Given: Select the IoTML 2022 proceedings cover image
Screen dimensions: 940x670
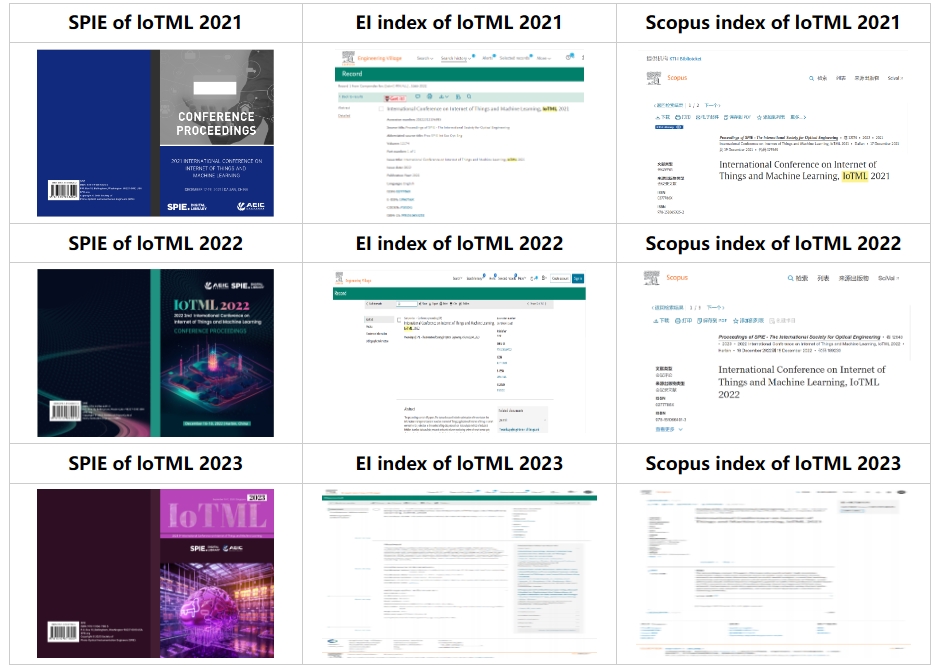Looking at the screenshot, I should (x=155, y=352).
